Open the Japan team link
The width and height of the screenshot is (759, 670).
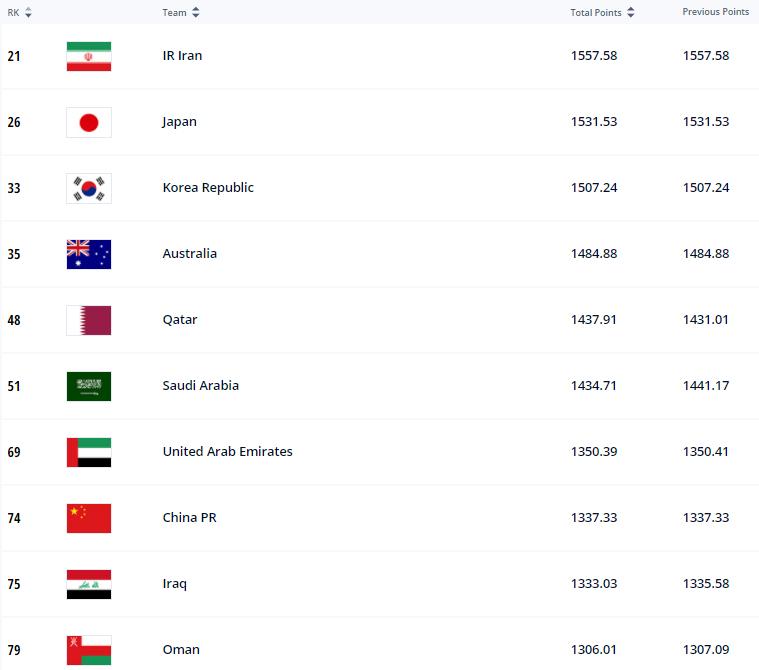pos(180,122)
